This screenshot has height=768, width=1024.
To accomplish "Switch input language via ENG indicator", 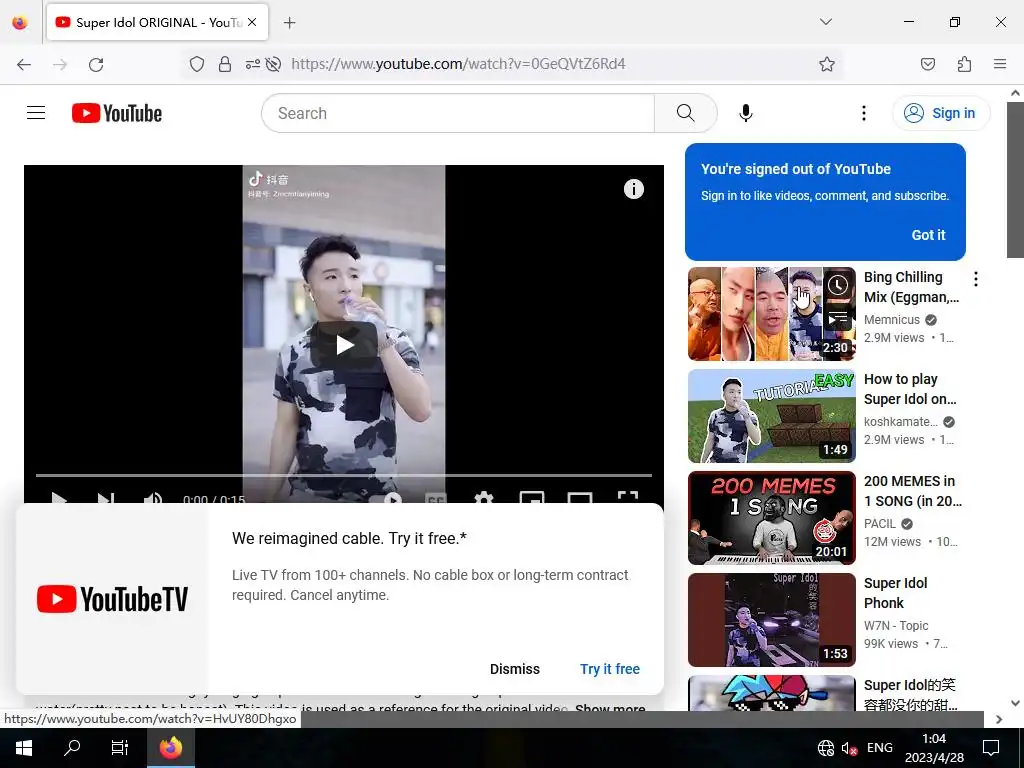I will point(880,748).
